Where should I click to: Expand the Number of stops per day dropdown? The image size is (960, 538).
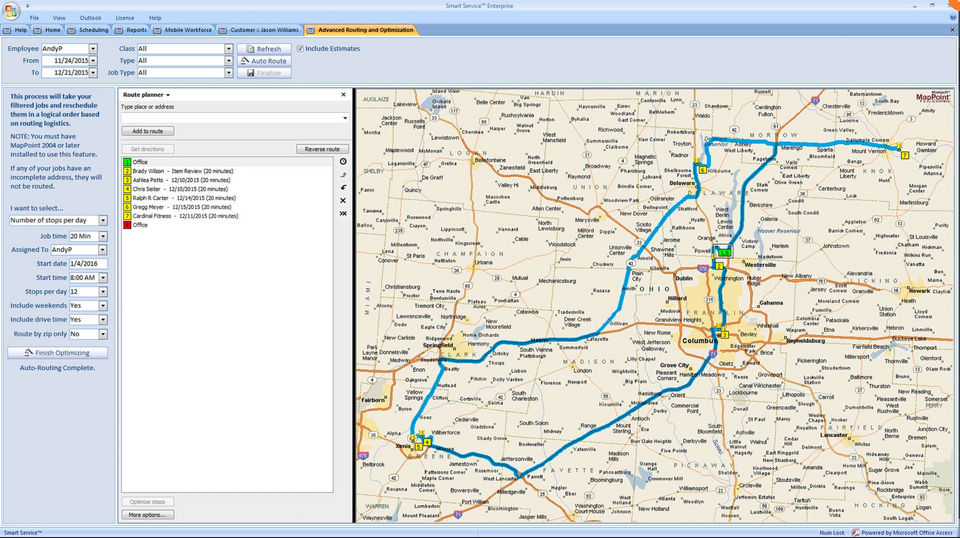click(103, 220)
